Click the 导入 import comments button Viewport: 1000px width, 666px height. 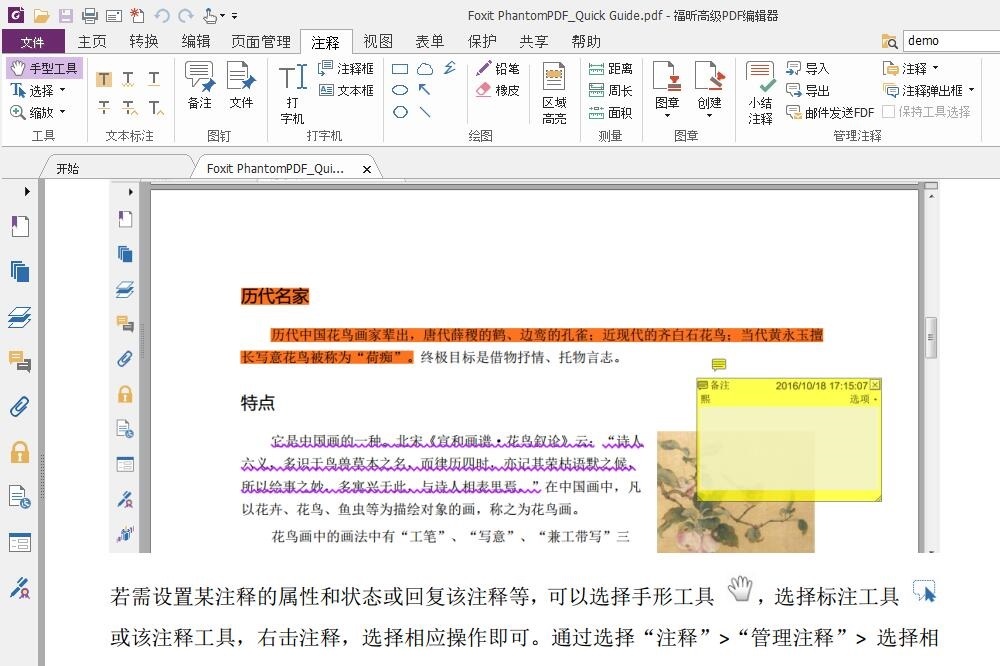[807, 68]
